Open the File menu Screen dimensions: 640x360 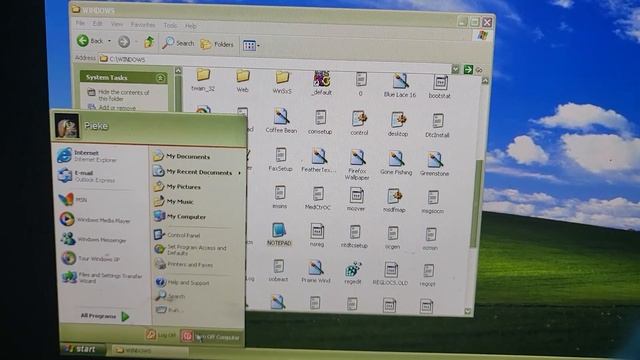click(x=80, y=23)
